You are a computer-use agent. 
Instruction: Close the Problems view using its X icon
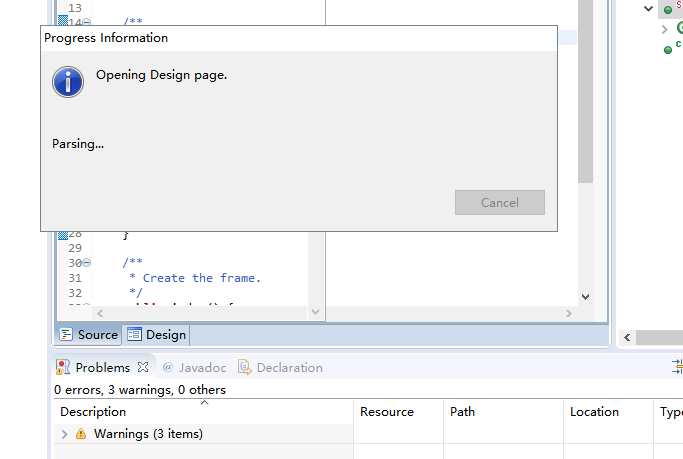[x=143, y=367]
